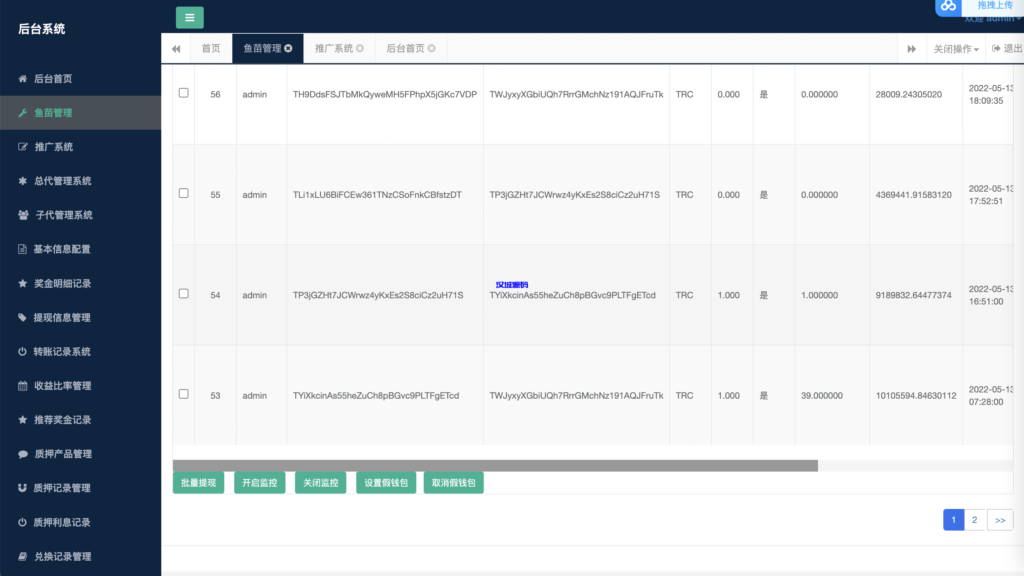Click the 设置假钱包 button

385,483
